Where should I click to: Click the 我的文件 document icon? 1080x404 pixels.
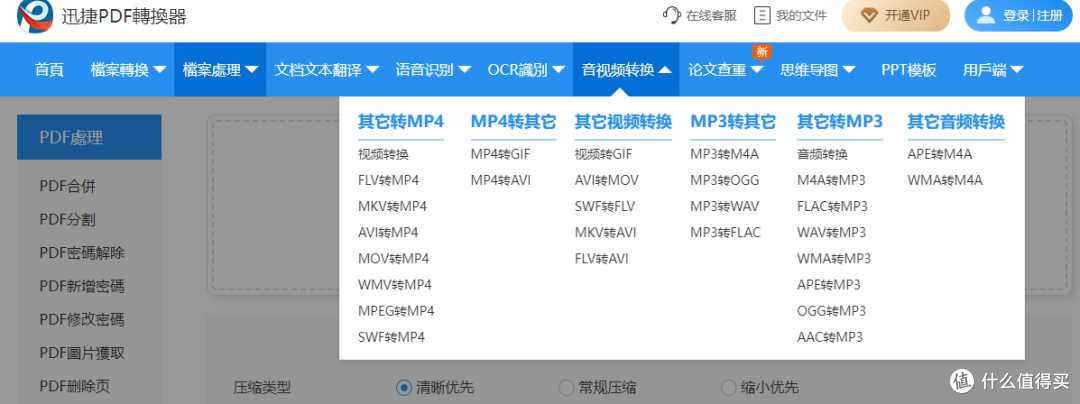pyautogui.click(x=762, y=15)
